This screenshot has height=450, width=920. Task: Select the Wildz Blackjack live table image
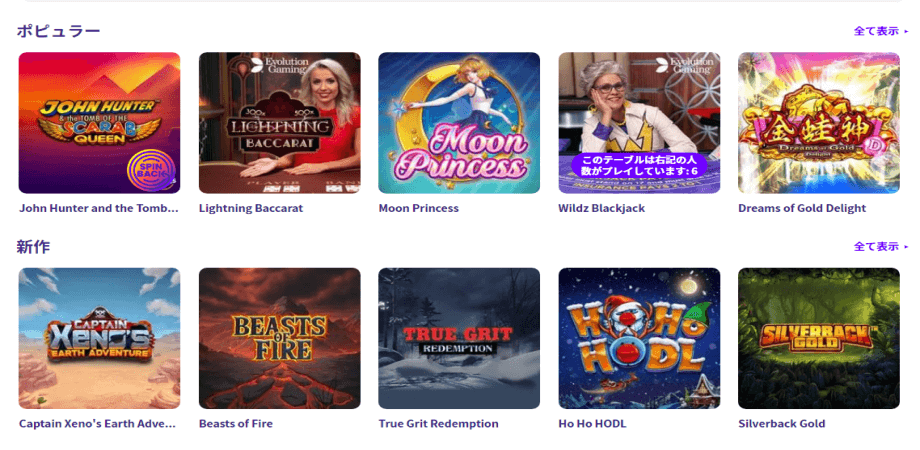point(639,123)
